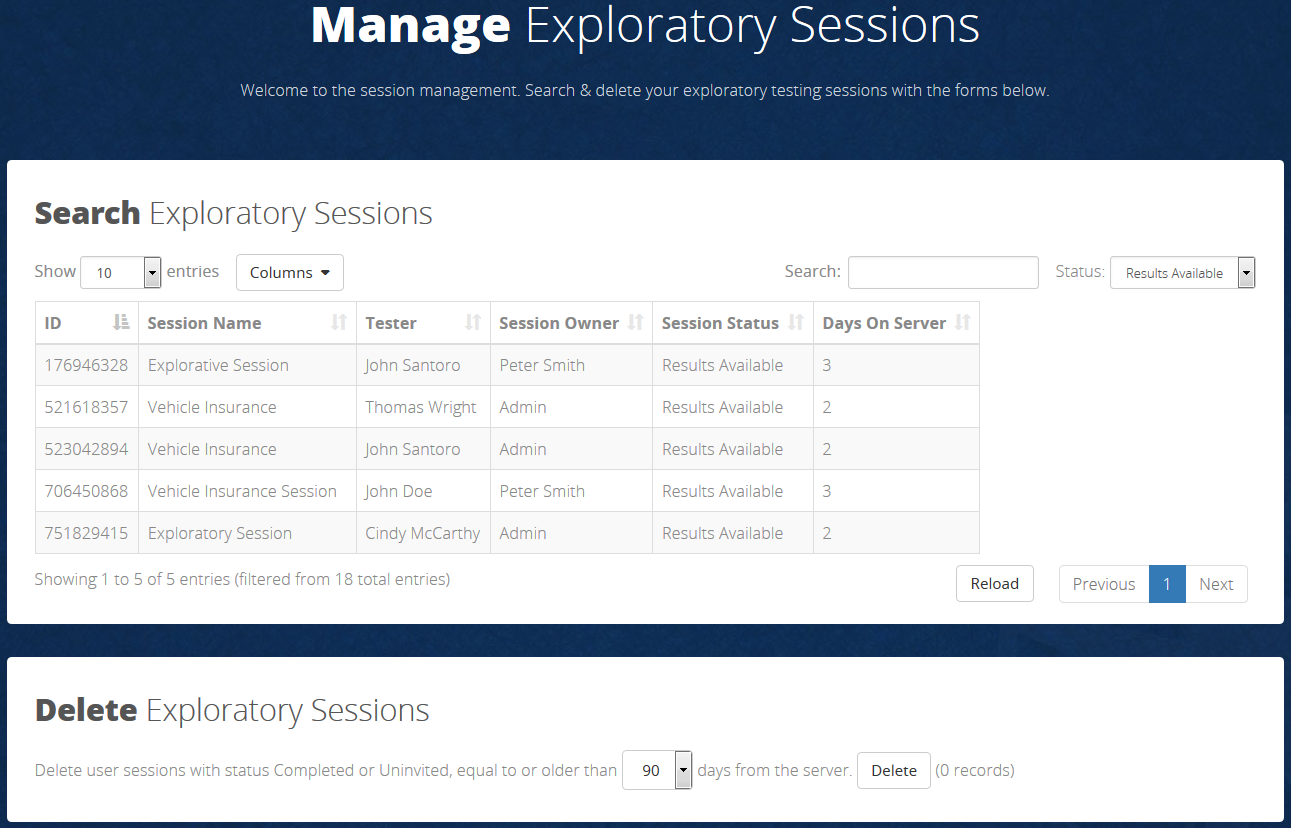Viewport: 1291px width, 828px height.
Task: Go to the Previous page
Action: [1103, 583]
